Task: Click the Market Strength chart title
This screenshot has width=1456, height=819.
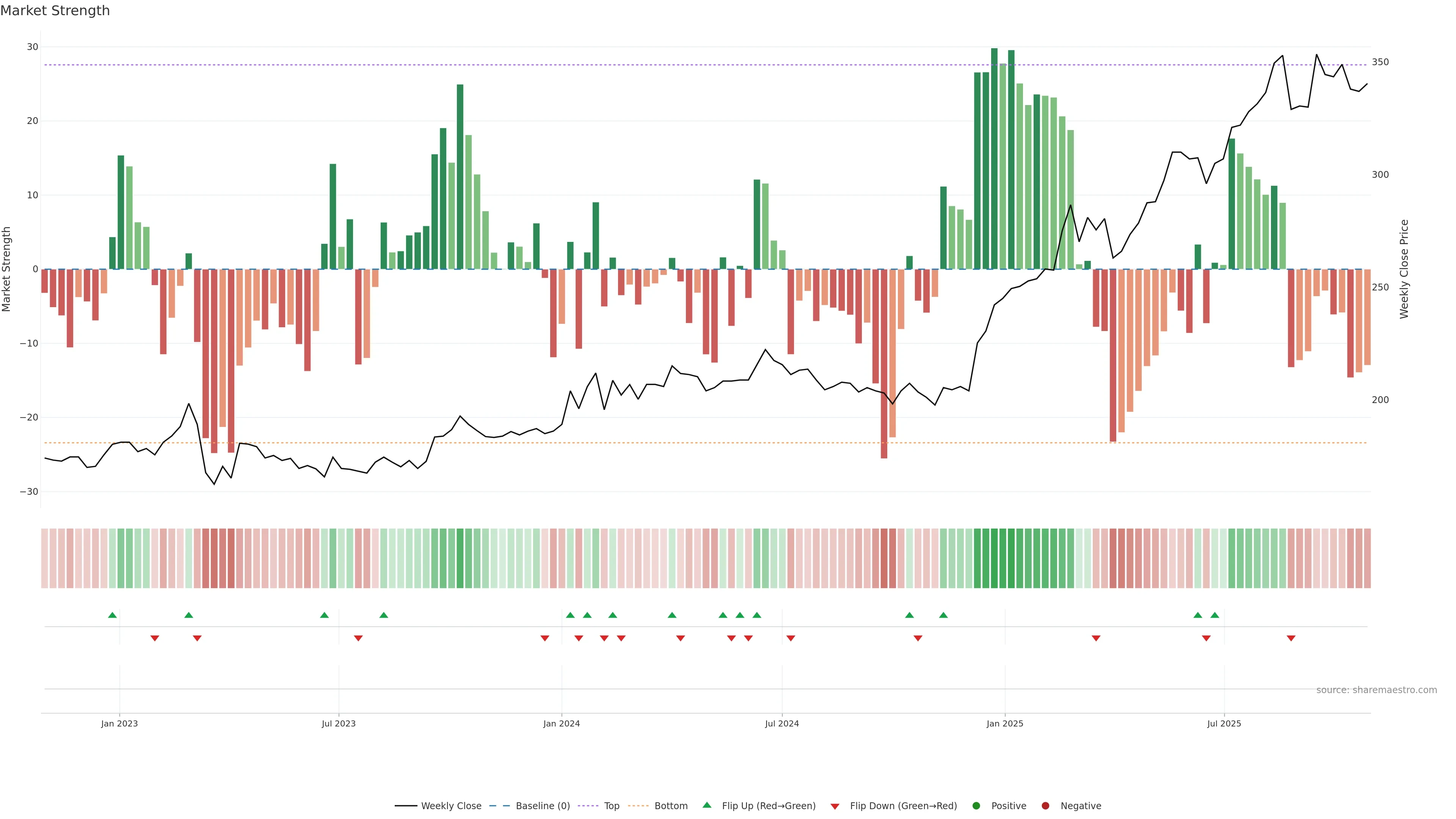Action: pos(55,11)
